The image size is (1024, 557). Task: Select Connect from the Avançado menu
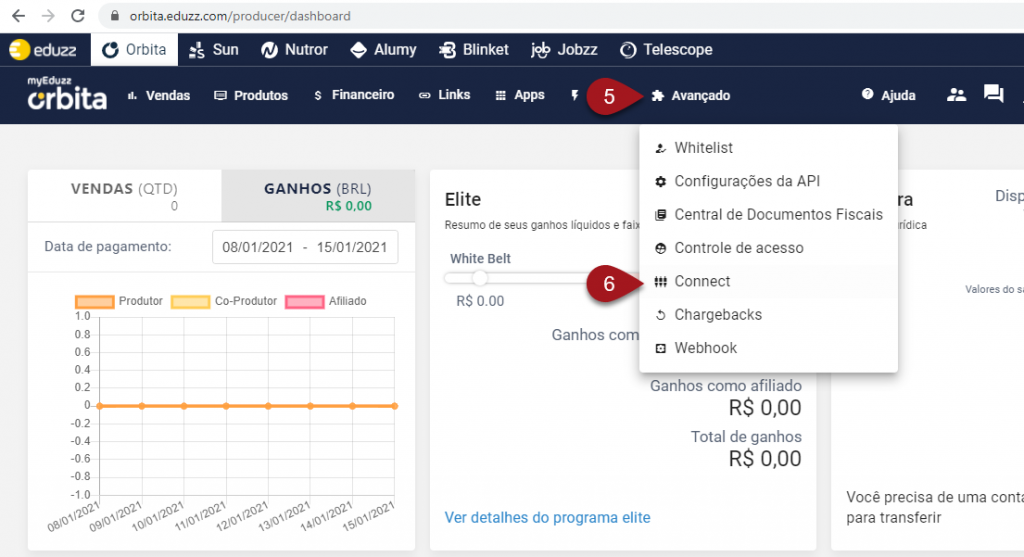click(702, 281)
